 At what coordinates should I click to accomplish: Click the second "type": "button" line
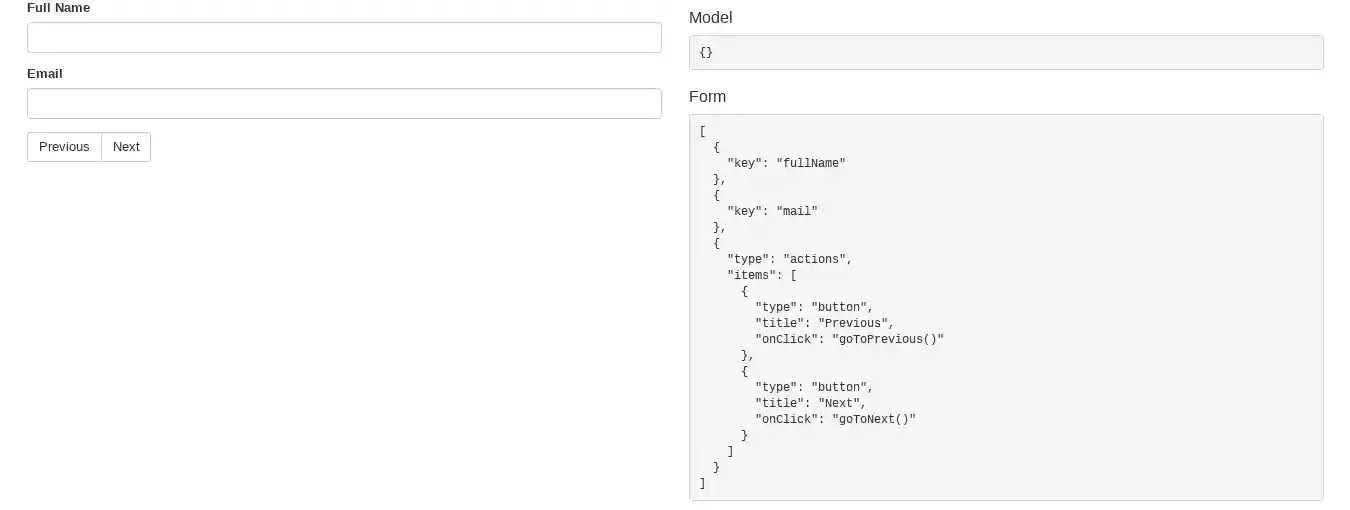pos(814,387)
